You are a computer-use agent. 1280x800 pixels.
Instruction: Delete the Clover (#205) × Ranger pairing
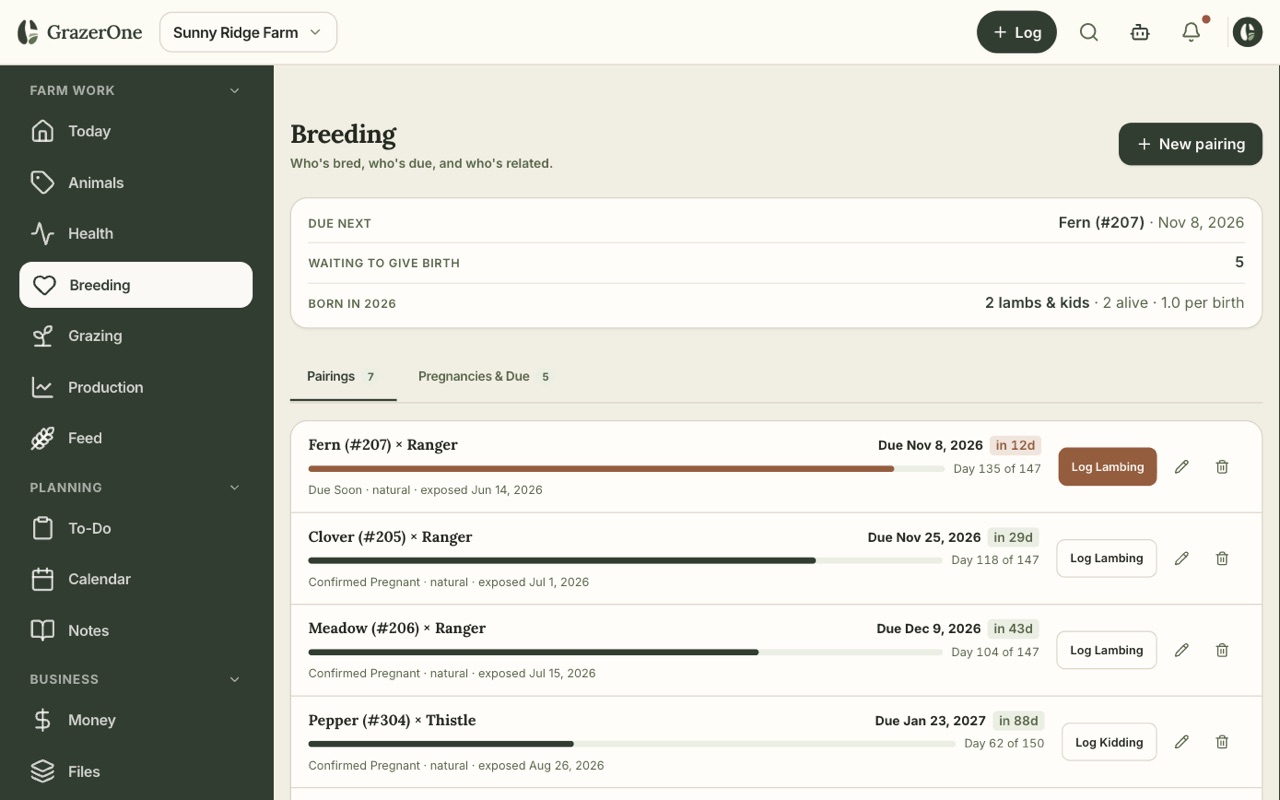pos(1222,559)
